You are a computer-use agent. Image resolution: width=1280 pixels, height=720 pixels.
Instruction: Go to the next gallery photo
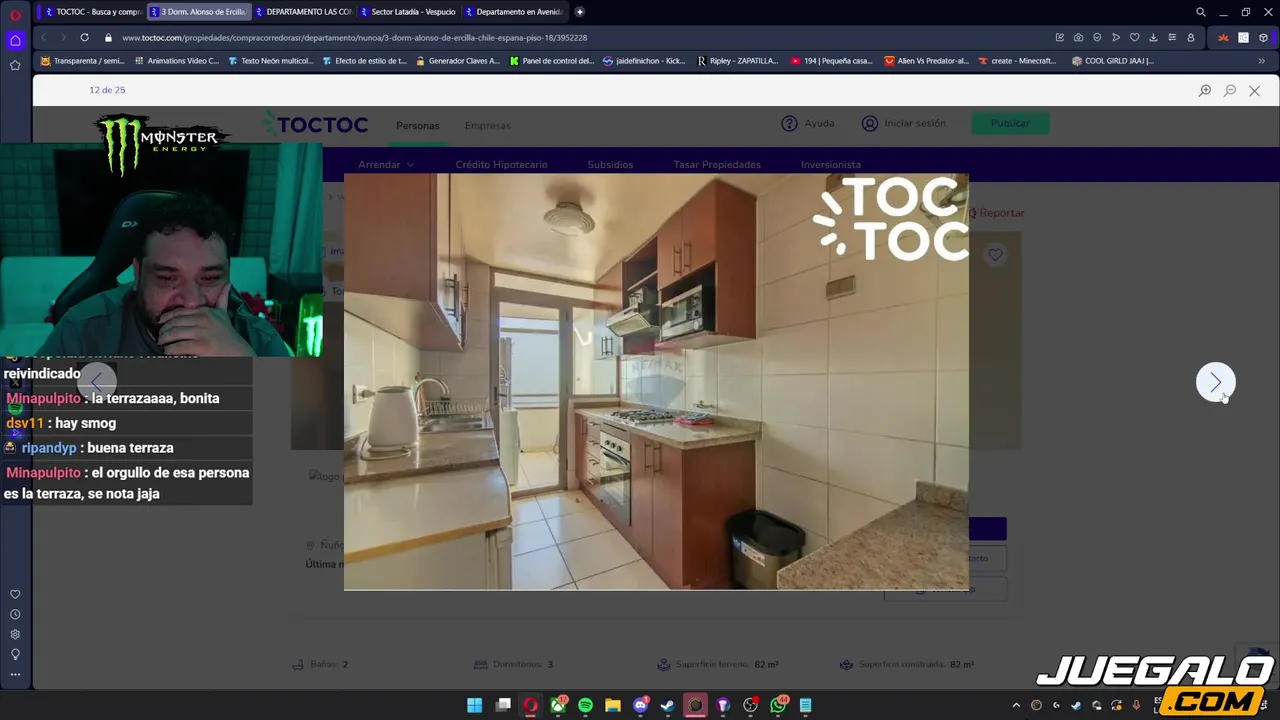coord(1216,382)
